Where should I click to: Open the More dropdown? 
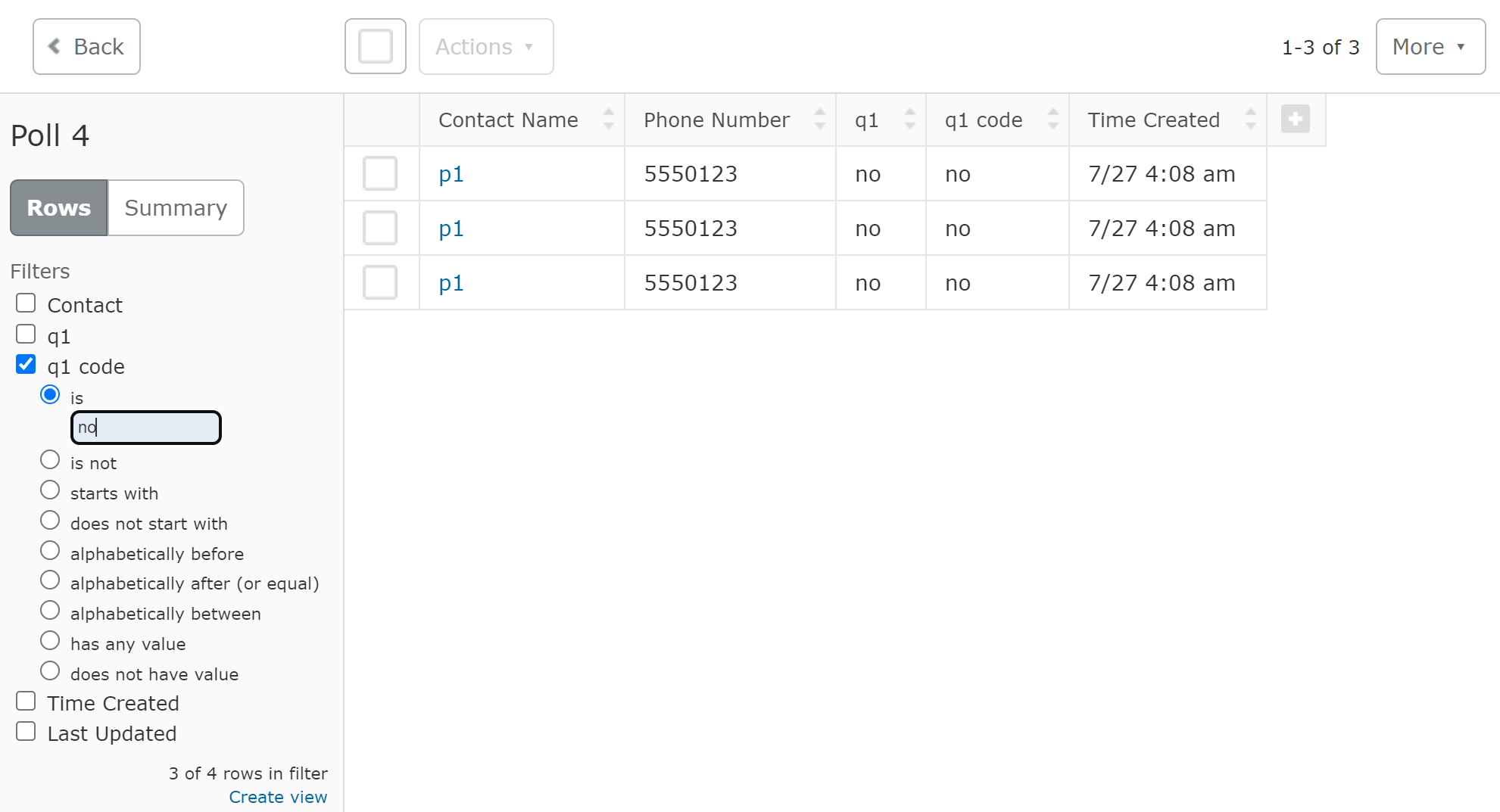tap(1430, 46)
